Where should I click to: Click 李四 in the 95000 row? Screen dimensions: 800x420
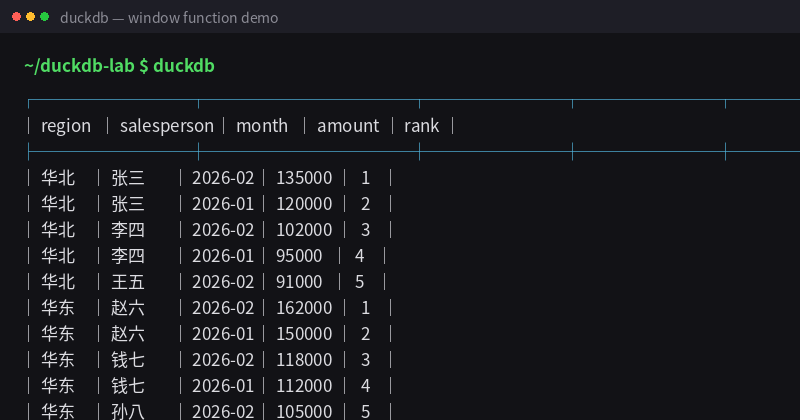pyautogui.click(x=128, y=256)
